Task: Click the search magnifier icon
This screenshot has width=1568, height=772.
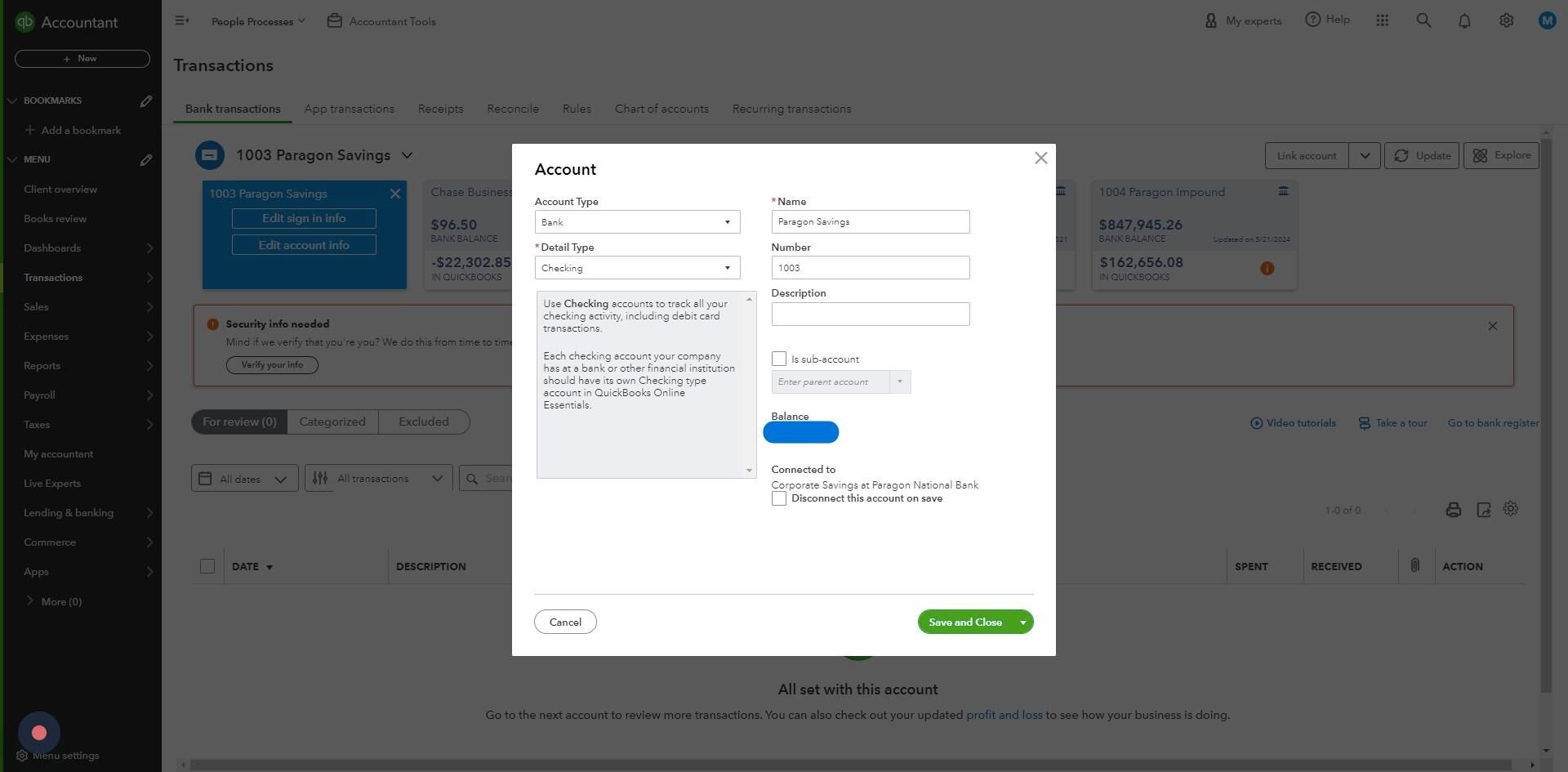Action: click(x=1424, y=21)
